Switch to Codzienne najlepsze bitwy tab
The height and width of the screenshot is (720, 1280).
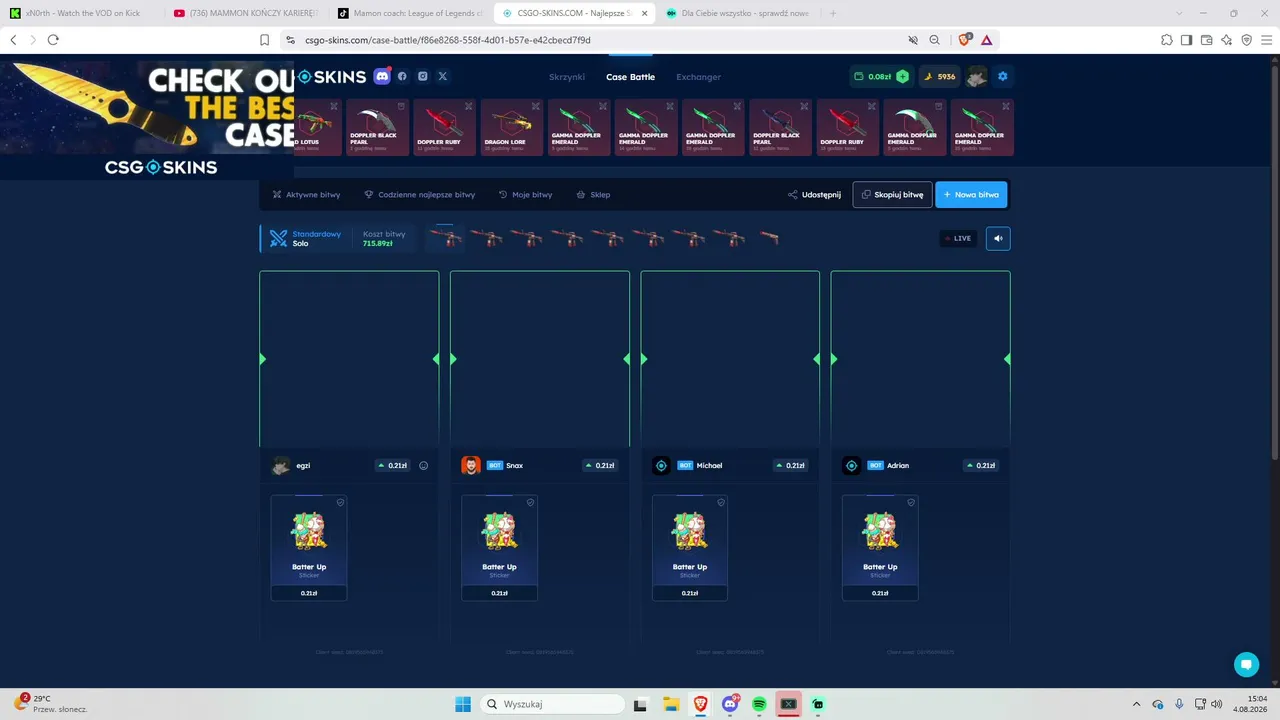click(x=420, y=195)
